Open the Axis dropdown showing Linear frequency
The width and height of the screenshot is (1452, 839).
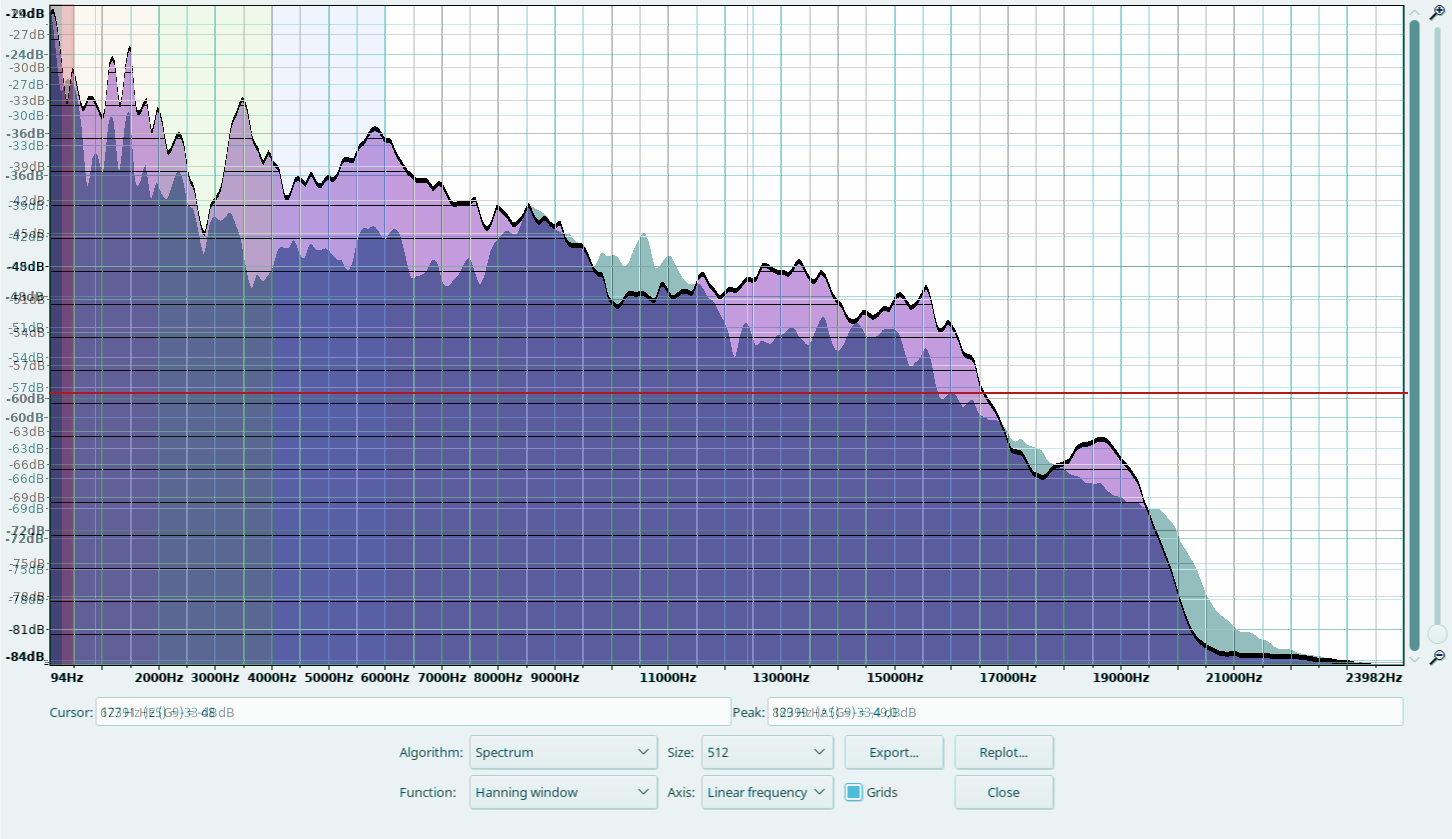pyautogui.click(x=767, y=792)
